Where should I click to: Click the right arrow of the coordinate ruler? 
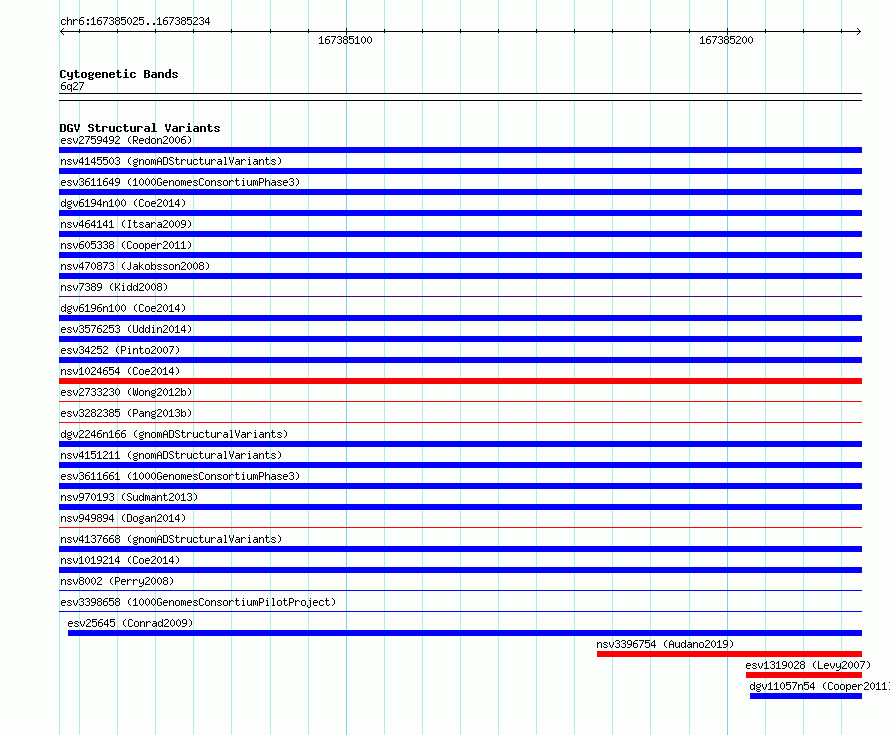click(859, 31)
